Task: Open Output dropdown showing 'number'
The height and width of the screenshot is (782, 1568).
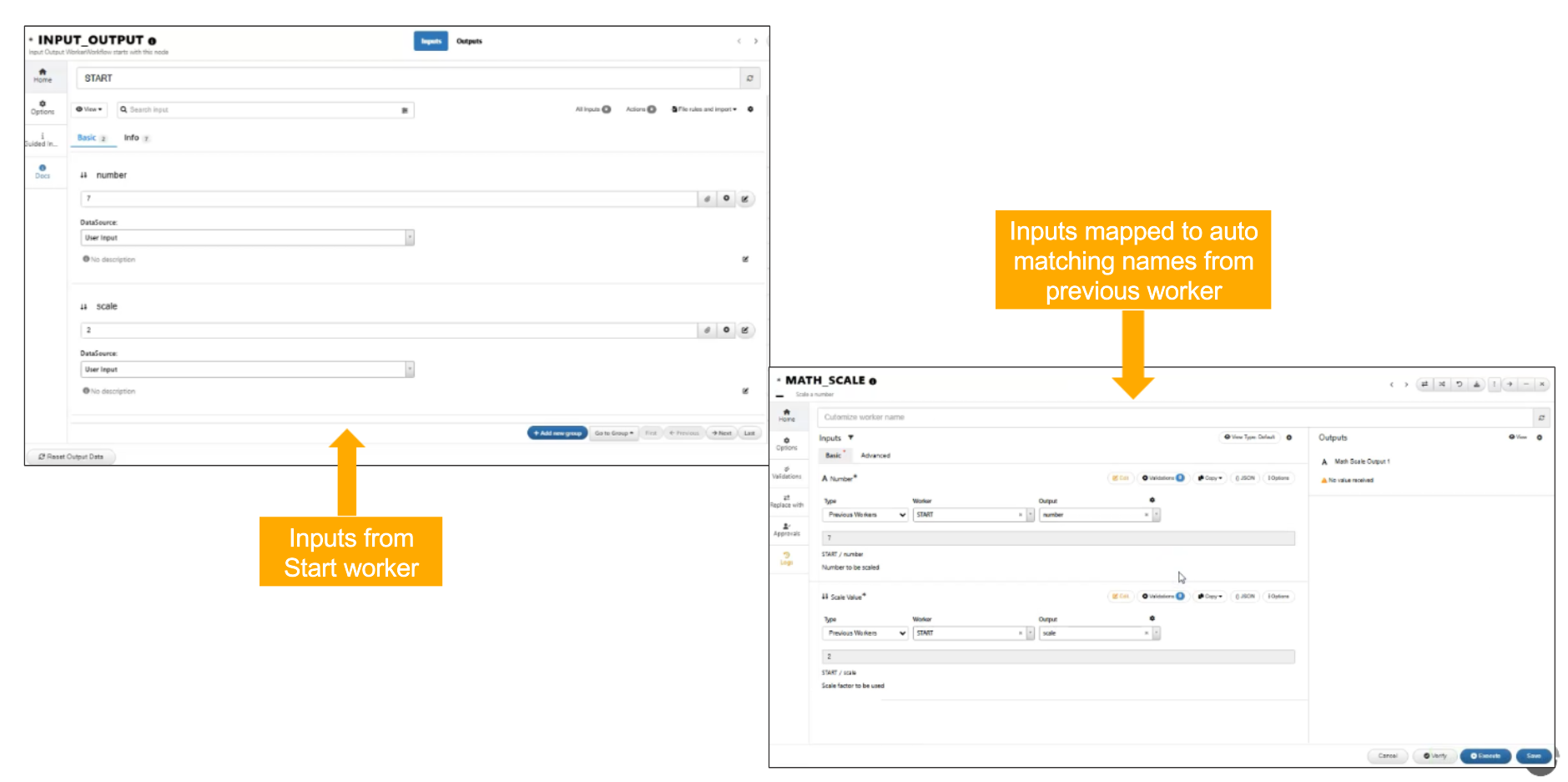Action: (x=1099, y=515)
